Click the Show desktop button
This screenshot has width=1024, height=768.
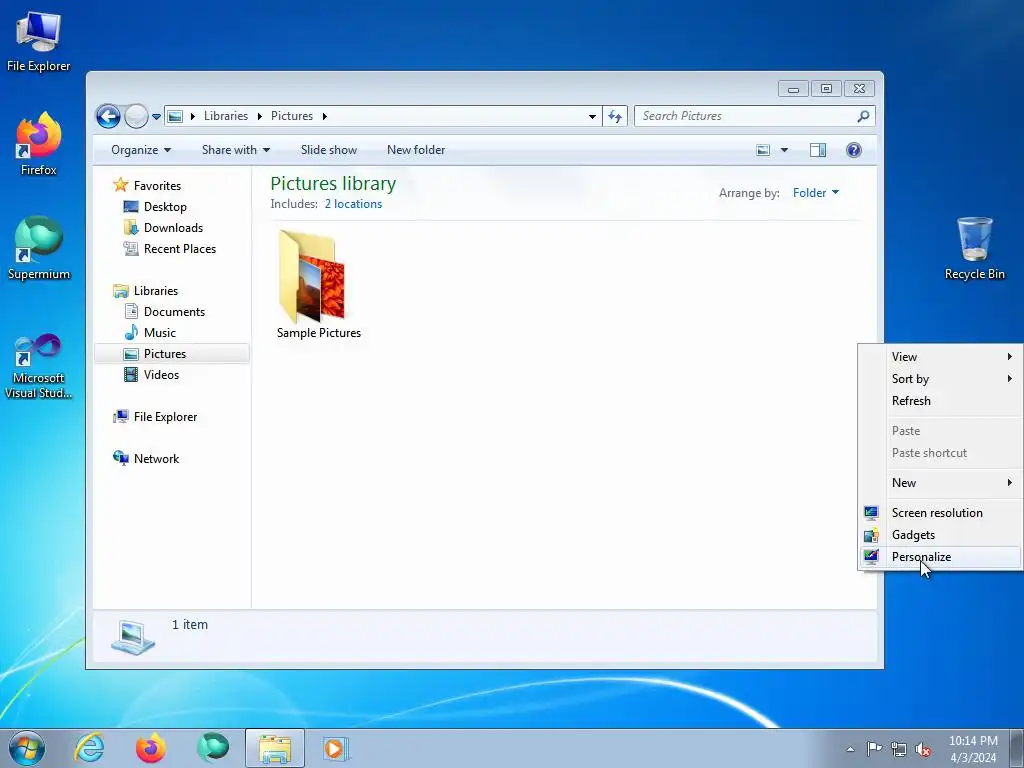(x=1017, y=748)
